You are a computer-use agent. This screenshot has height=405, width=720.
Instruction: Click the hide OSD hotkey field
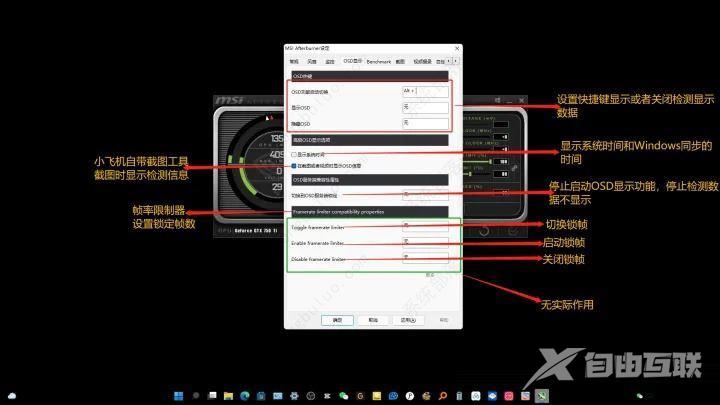coord(425,123)
